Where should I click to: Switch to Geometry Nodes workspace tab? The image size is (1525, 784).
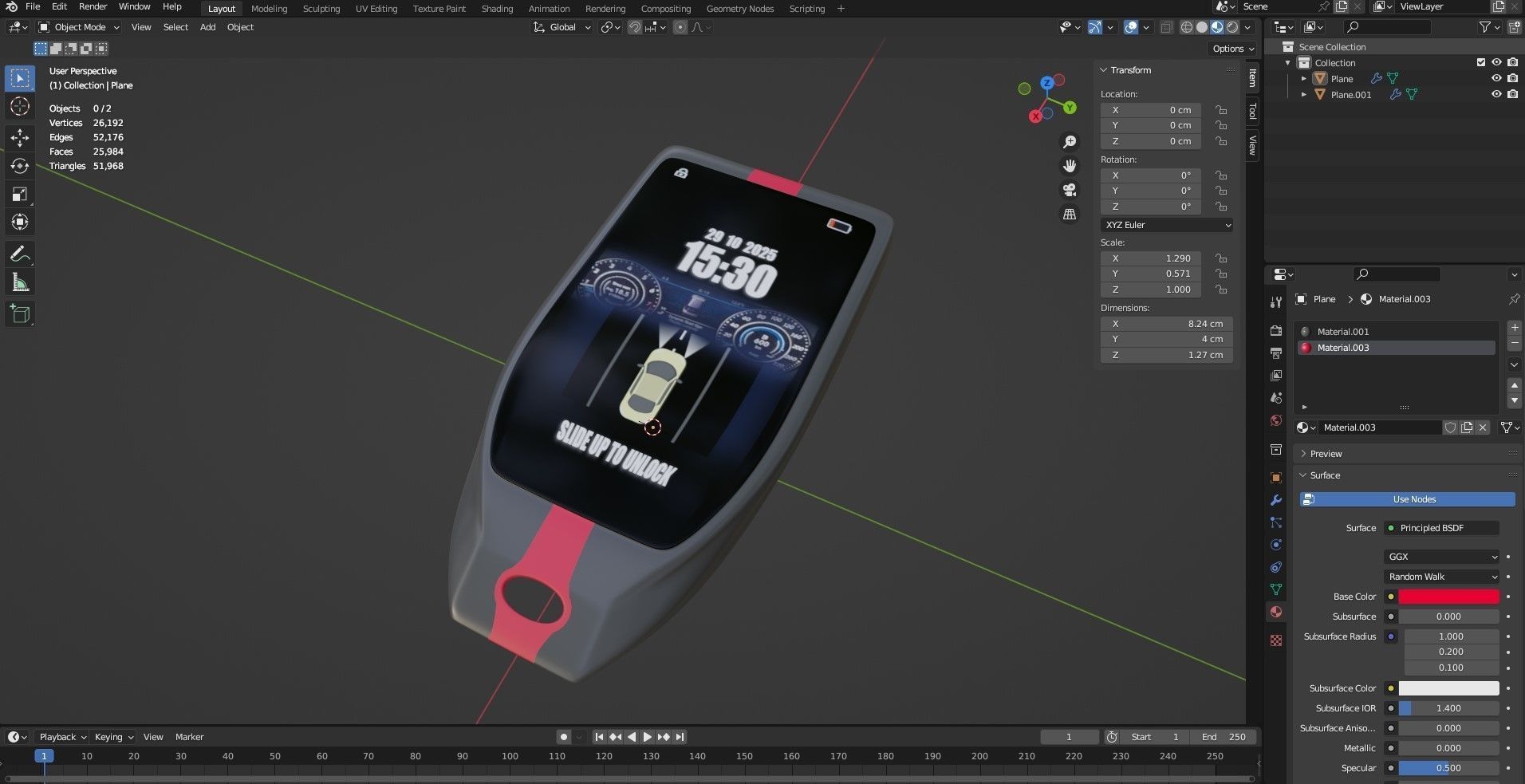pos(739,9)
